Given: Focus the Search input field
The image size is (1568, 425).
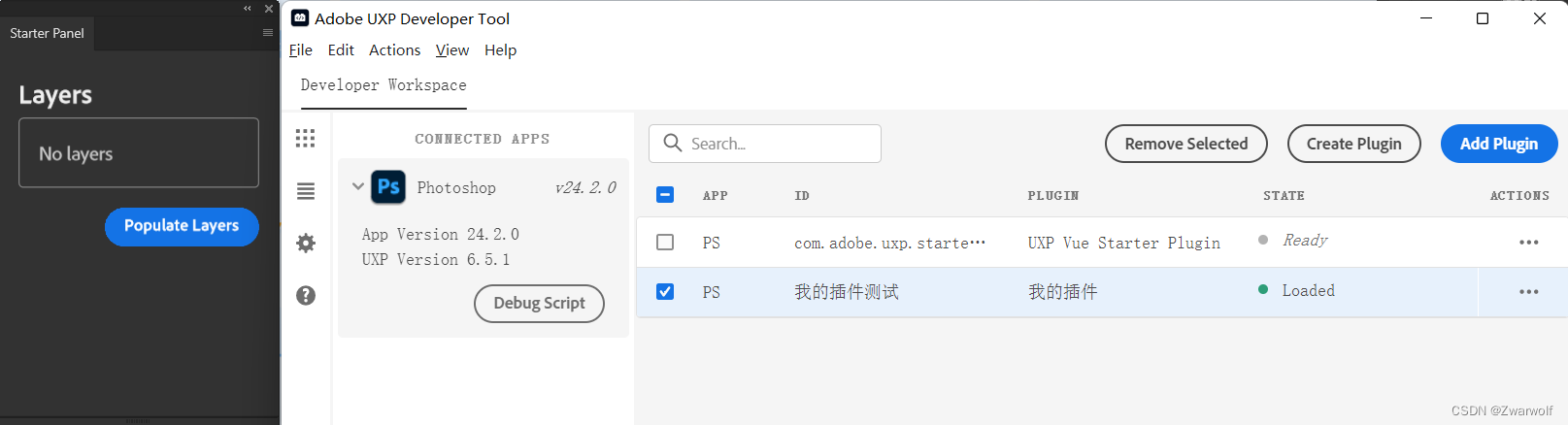Looking at the screenshot, I should click(x=765, y=144).
